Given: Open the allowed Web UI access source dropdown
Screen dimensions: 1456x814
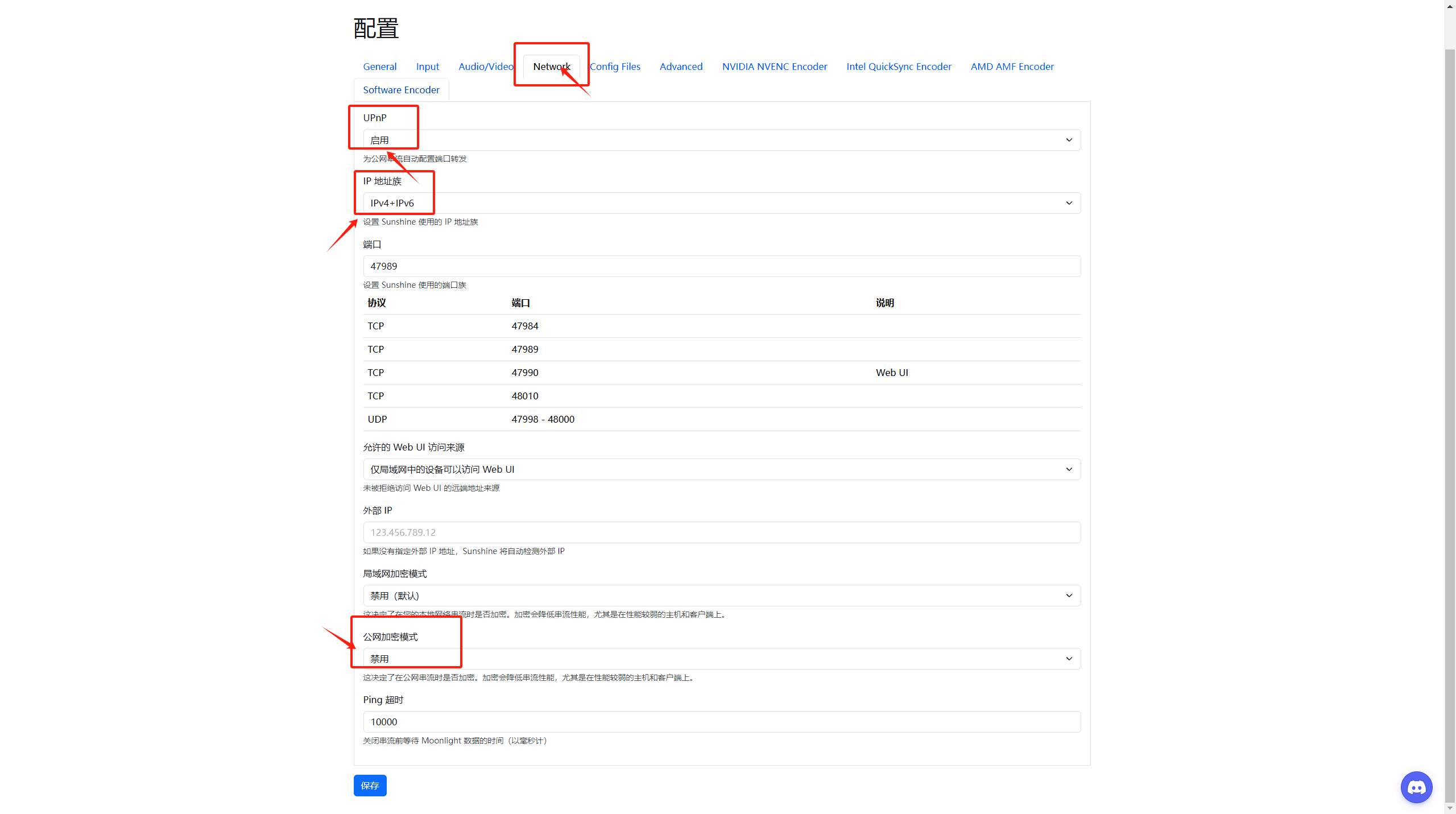Looking at the screenshot, I should pyautogui.click(x=721, y=469).
